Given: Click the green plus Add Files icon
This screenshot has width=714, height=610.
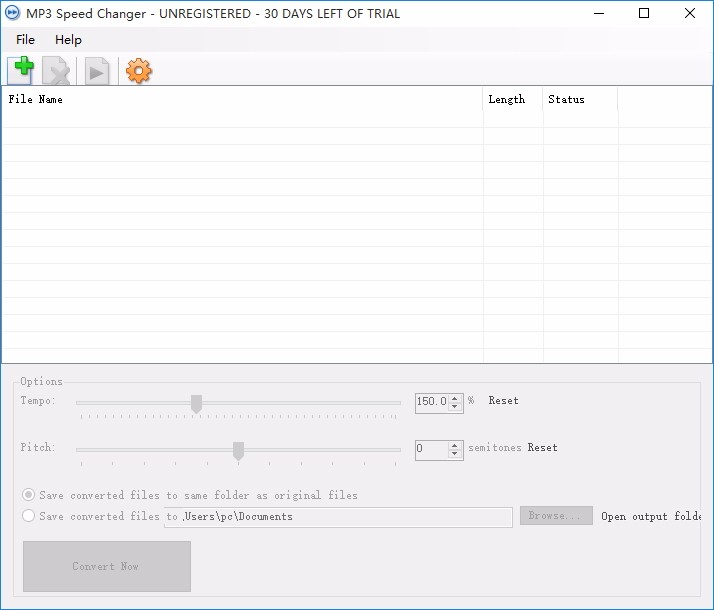Looking at the screenshot, I should pos(21,71).
